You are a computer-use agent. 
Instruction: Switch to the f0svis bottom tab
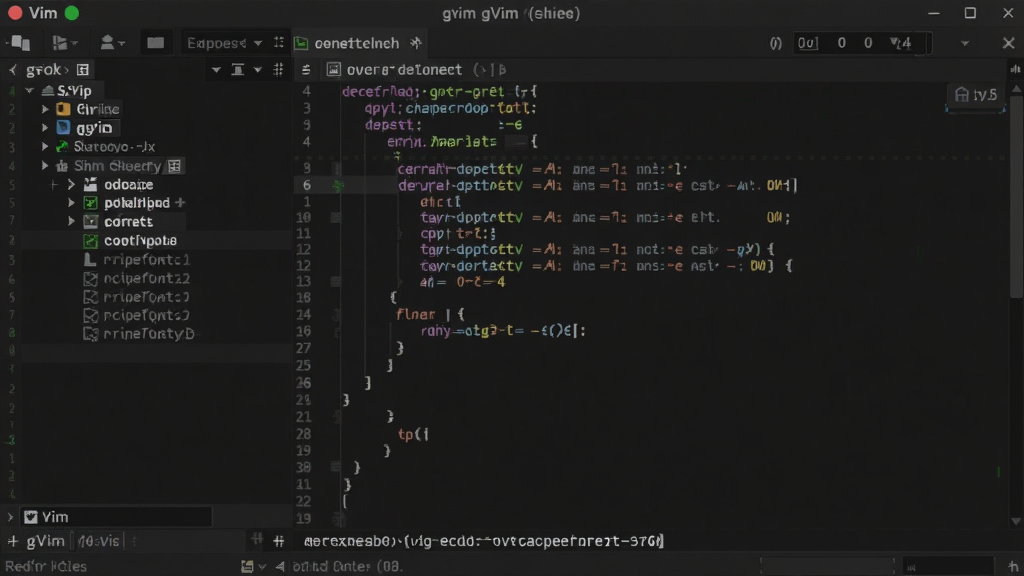click(x=99, y=541)
